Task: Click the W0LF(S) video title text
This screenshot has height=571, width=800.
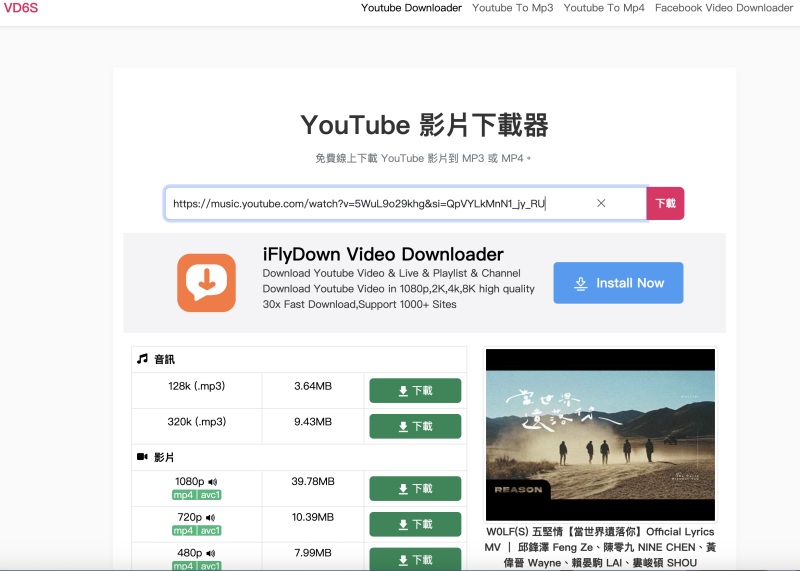Action: pyautogui.click(x=600, y=547)
